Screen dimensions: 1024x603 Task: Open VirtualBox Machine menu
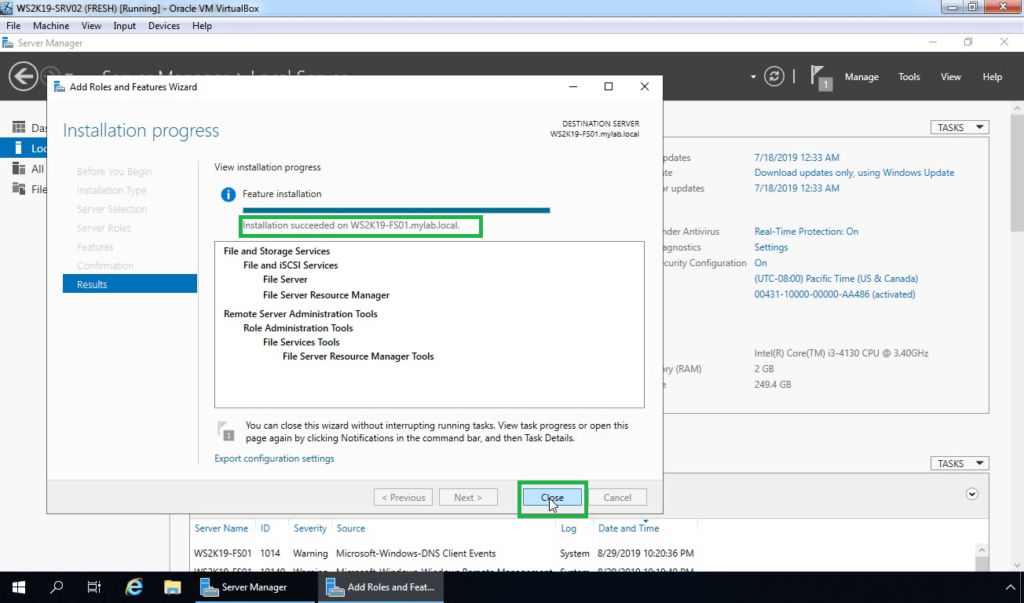click(51, 25)
